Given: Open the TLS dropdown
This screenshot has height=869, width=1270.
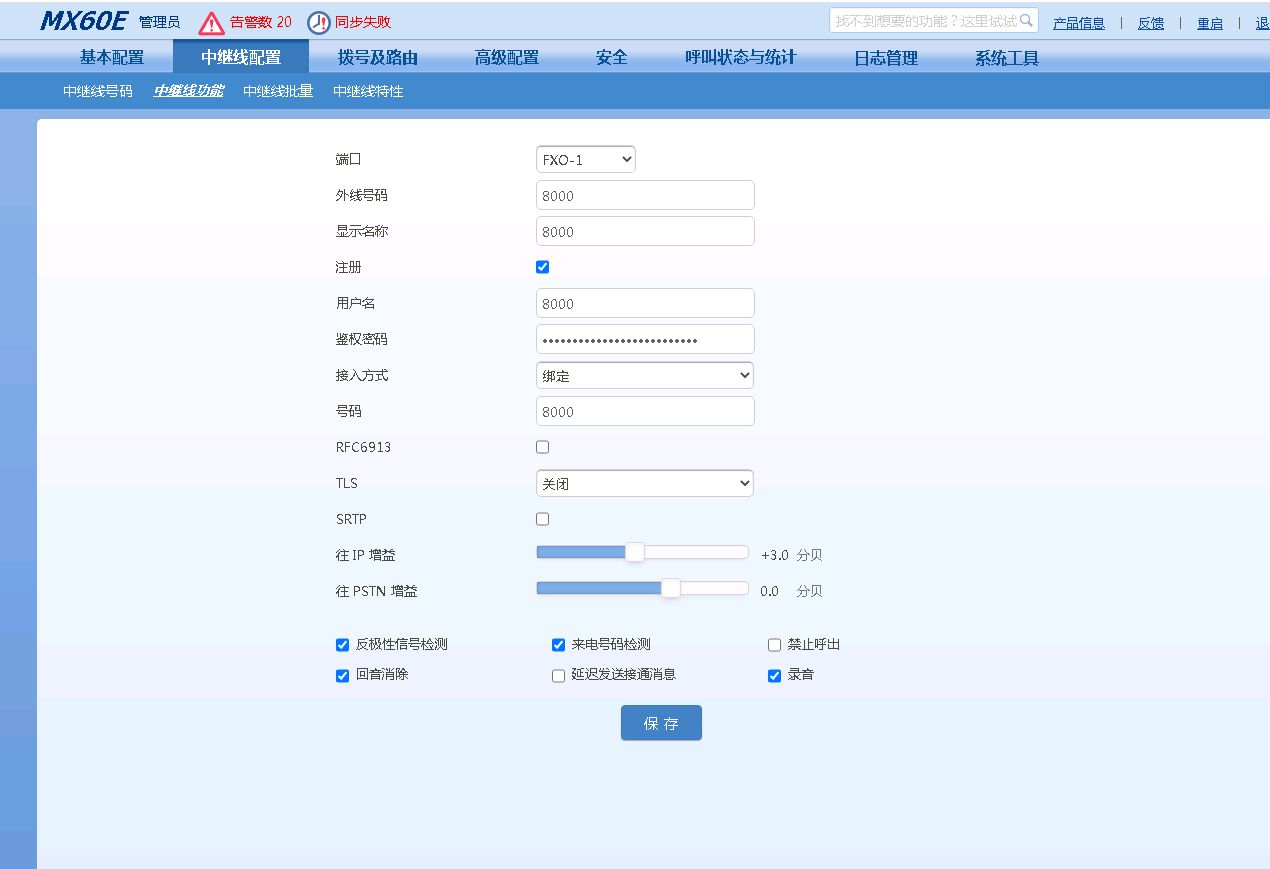Looking at the screenshot, I should (644, 482).
